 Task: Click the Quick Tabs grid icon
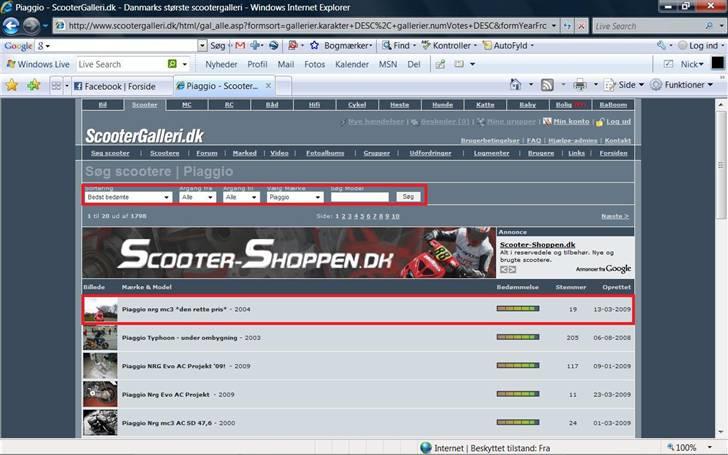(56, 87)
